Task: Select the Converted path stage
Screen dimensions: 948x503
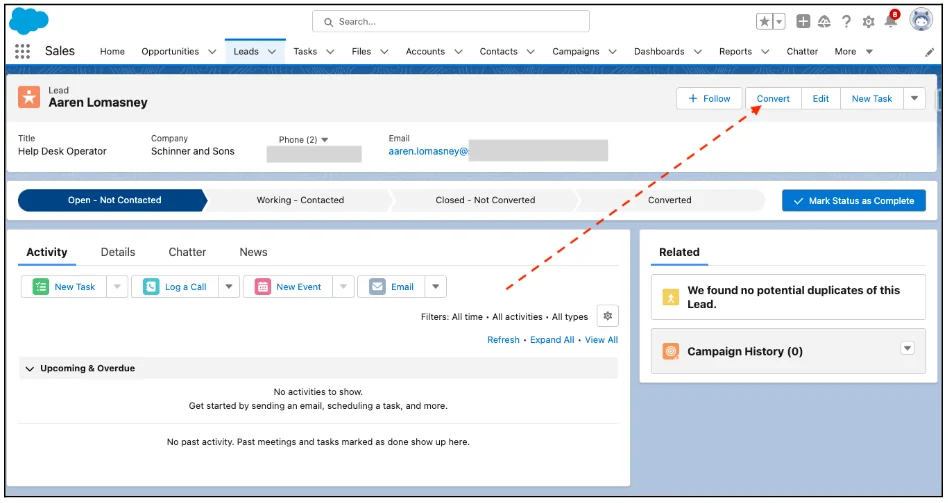Action: [x=669, y=200]
